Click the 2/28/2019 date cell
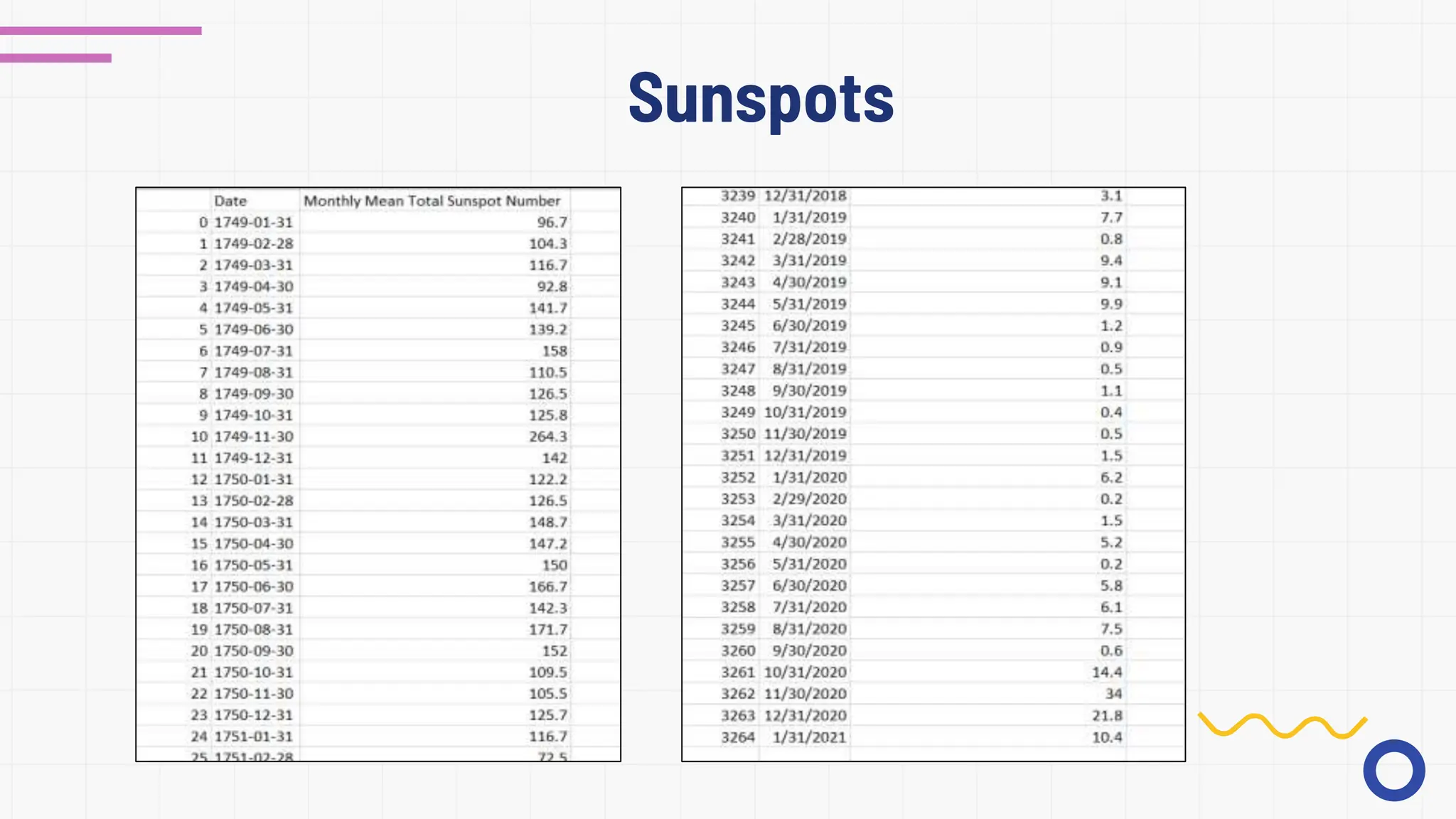 pyautogui.click(x=810, y=239)
